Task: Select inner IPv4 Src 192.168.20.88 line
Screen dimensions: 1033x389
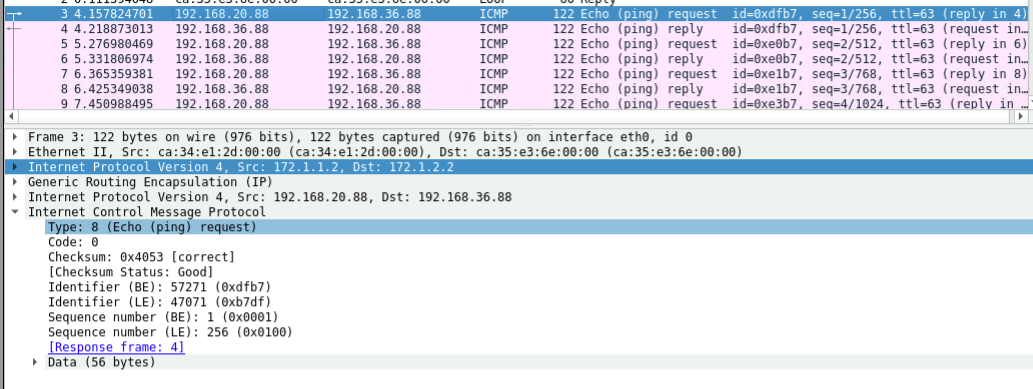Action: 269,197
